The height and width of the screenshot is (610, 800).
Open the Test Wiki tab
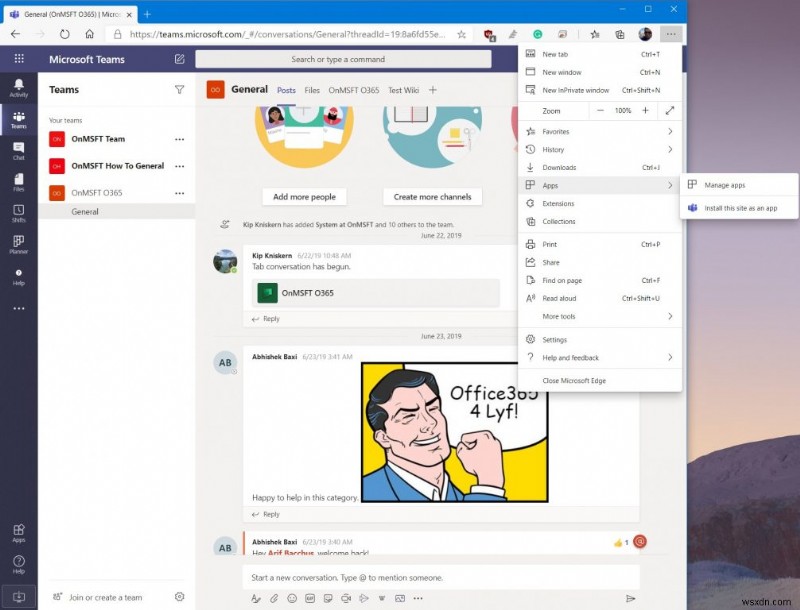(403, 89)
